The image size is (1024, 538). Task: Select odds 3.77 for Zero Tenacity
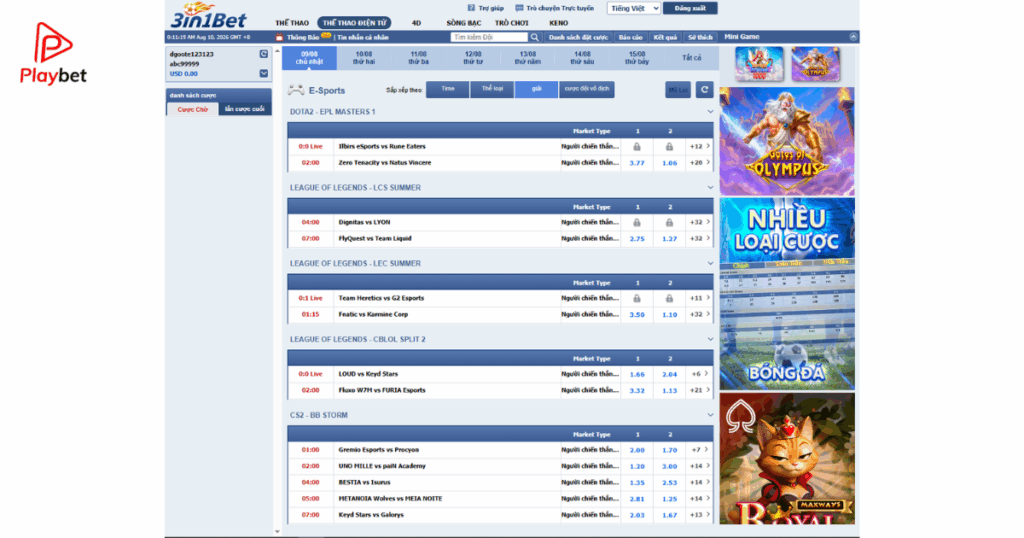[637, 163]
